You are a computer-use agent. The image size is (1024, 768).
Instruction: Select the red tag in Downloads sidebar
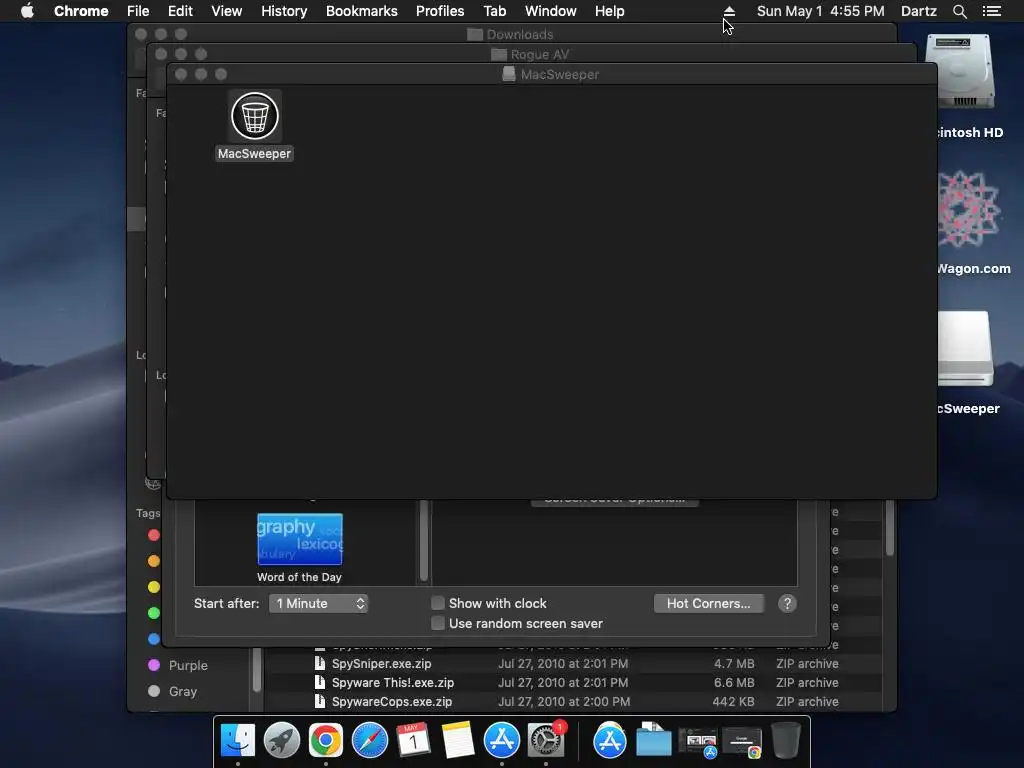pos(153,535)
